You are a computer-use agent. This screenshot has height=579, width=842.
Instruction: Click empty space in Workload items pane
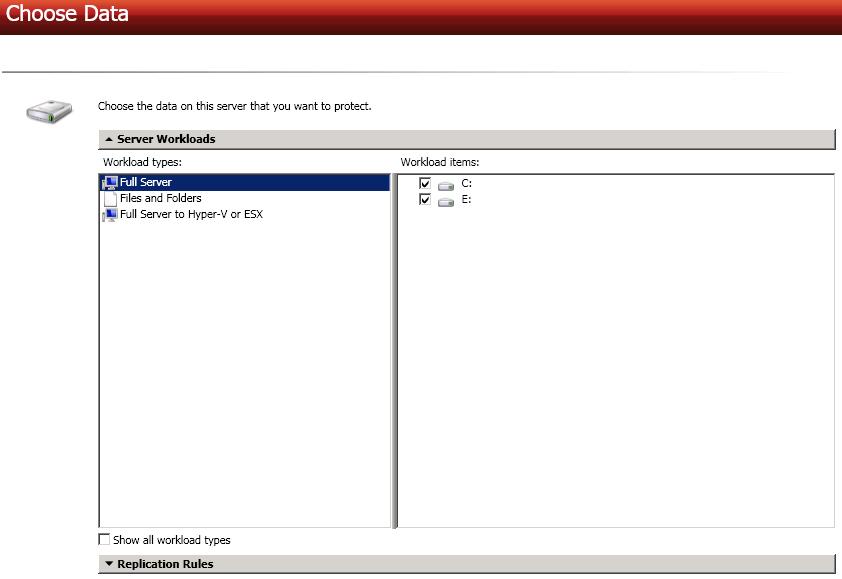coord(615,380)
